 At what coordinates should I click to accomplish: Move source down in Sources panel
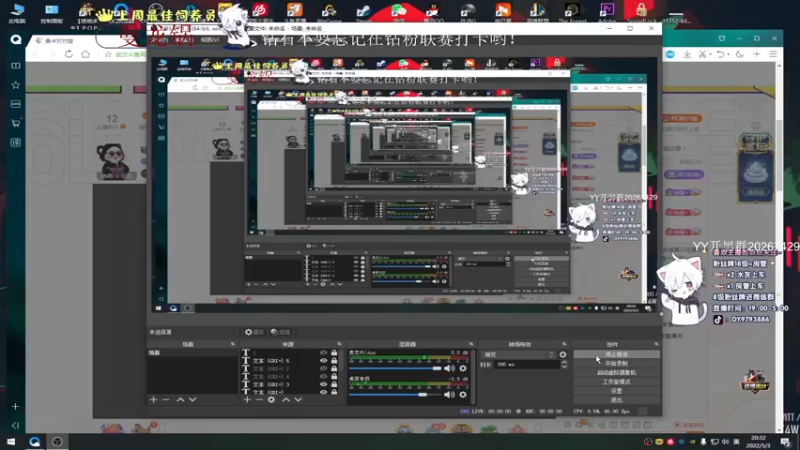(x=298, y=400)
